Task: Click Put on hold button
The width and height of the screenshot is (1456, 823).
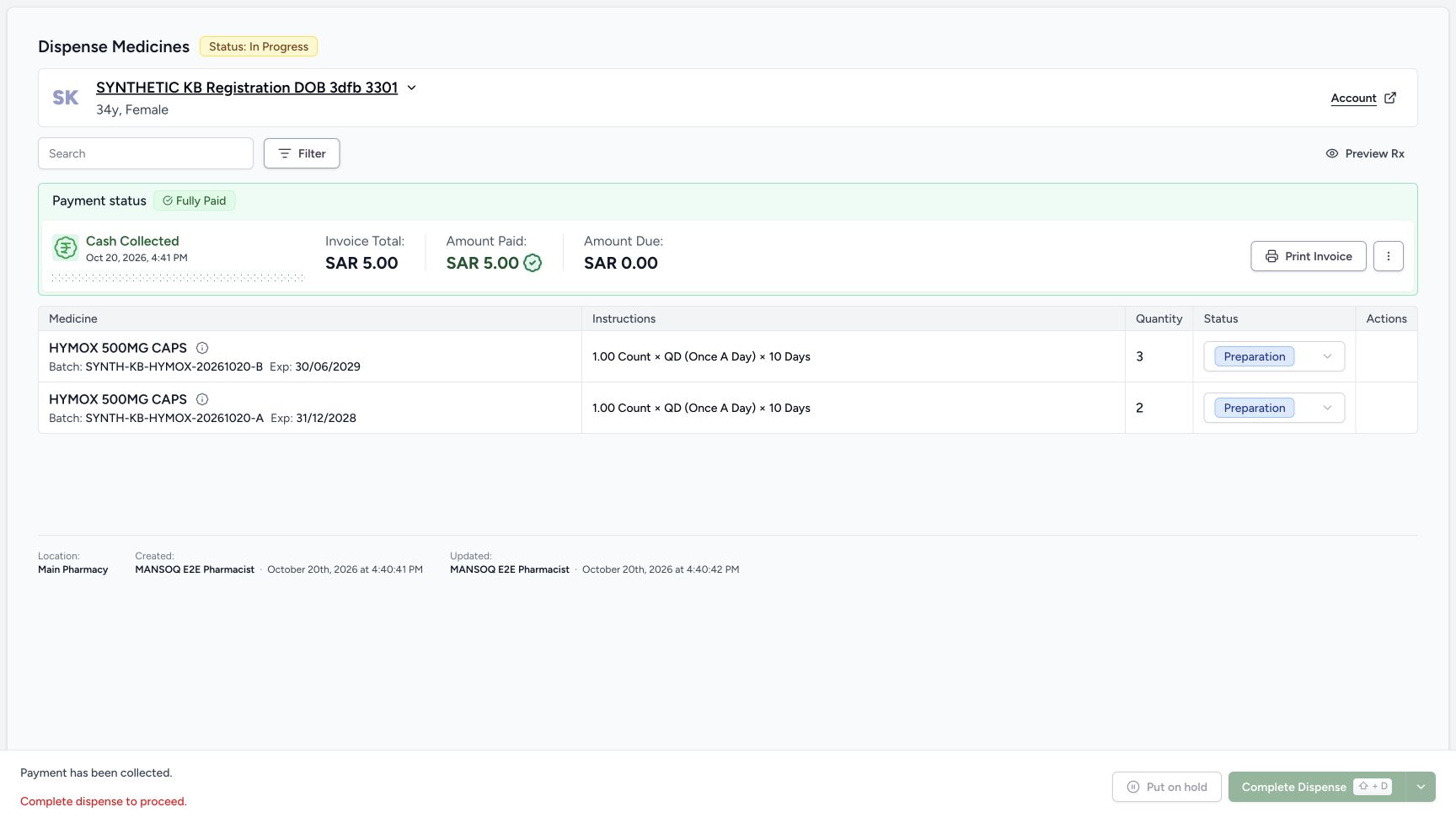Action: tap(1167, 787)
